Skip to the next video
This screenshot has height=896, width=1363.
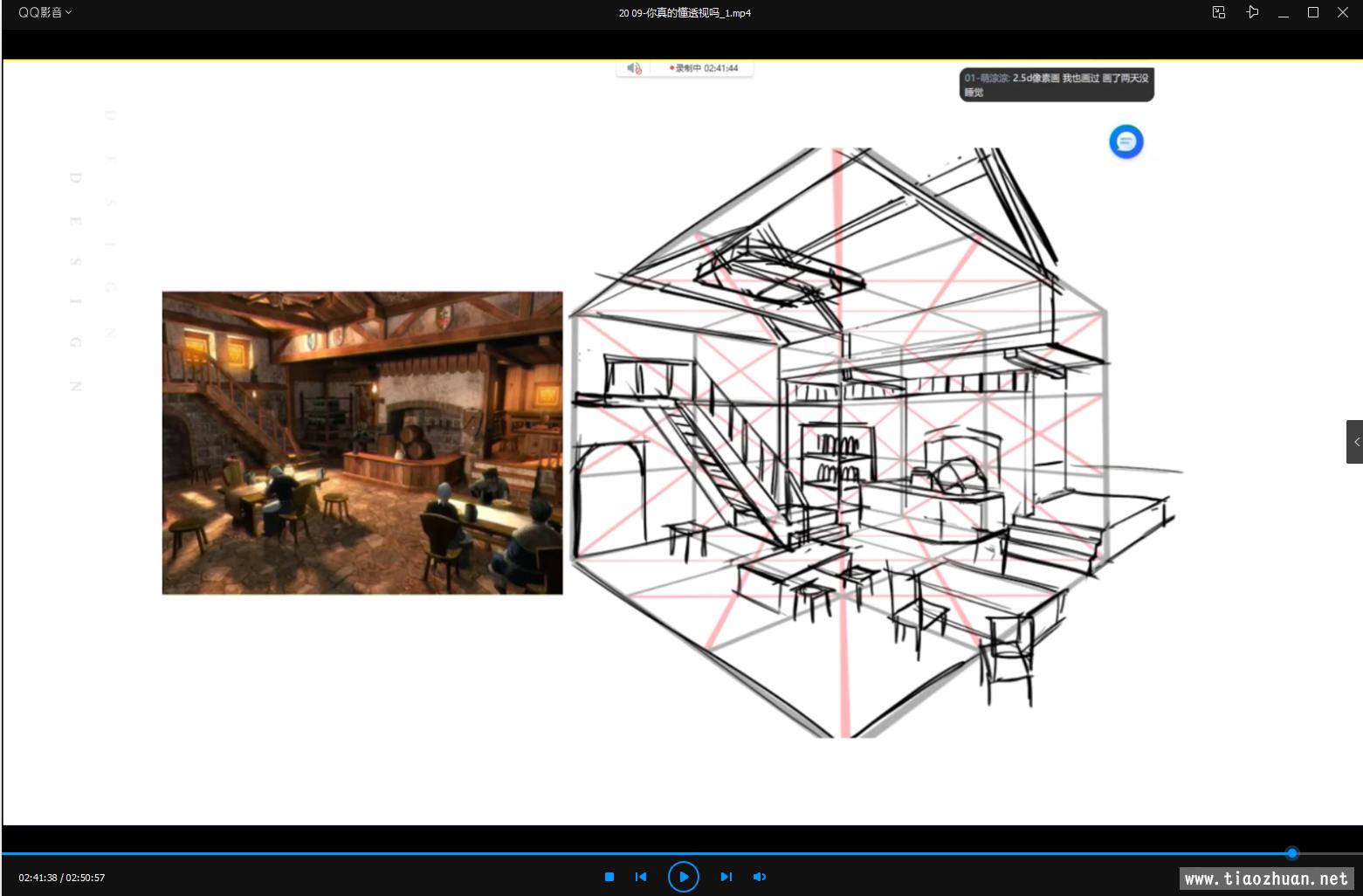[726, 877]
